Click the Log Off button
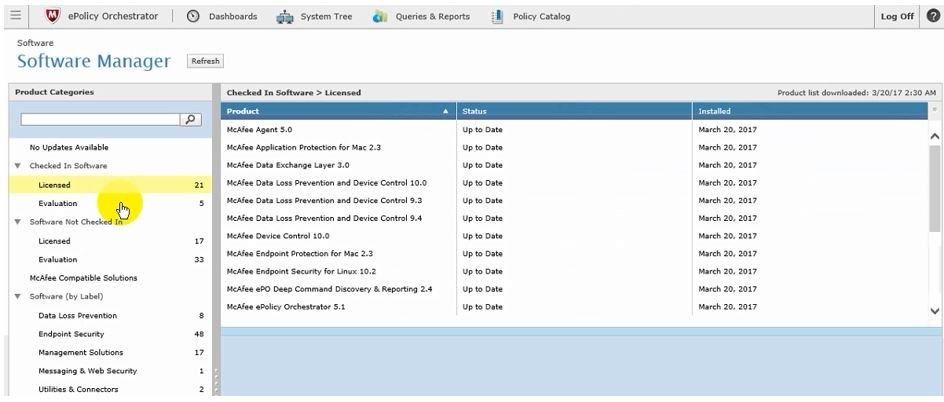This screenshot has width=944, height=402. [896, 17]
